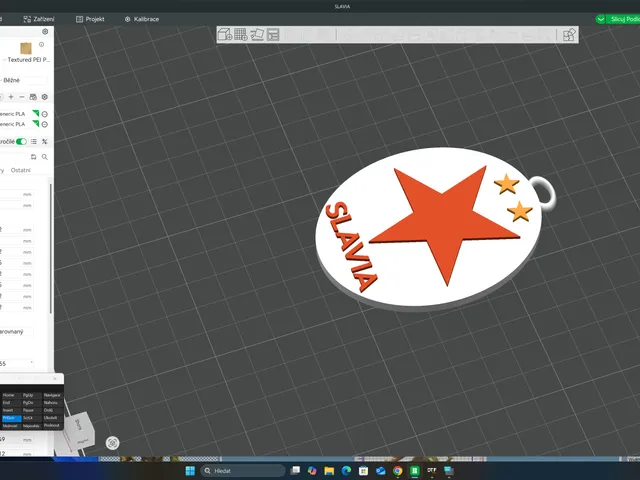Toggle the Pokročilé advanced mode switch
Image resolution: width=640 pixels, height=480 pixels.
click(21, 142)
